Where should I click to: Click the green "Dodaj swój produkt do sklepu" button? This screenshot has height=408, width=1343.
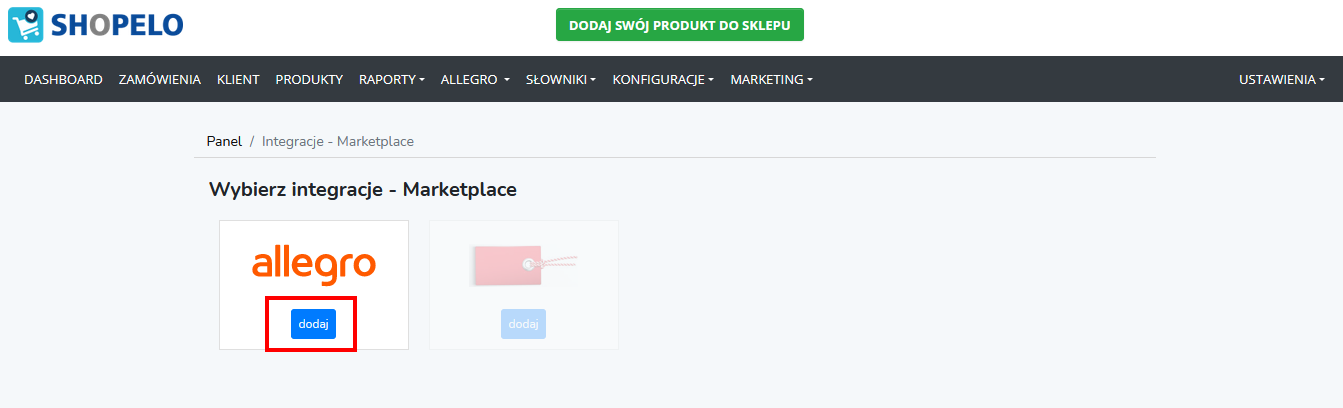click(680, 25)
